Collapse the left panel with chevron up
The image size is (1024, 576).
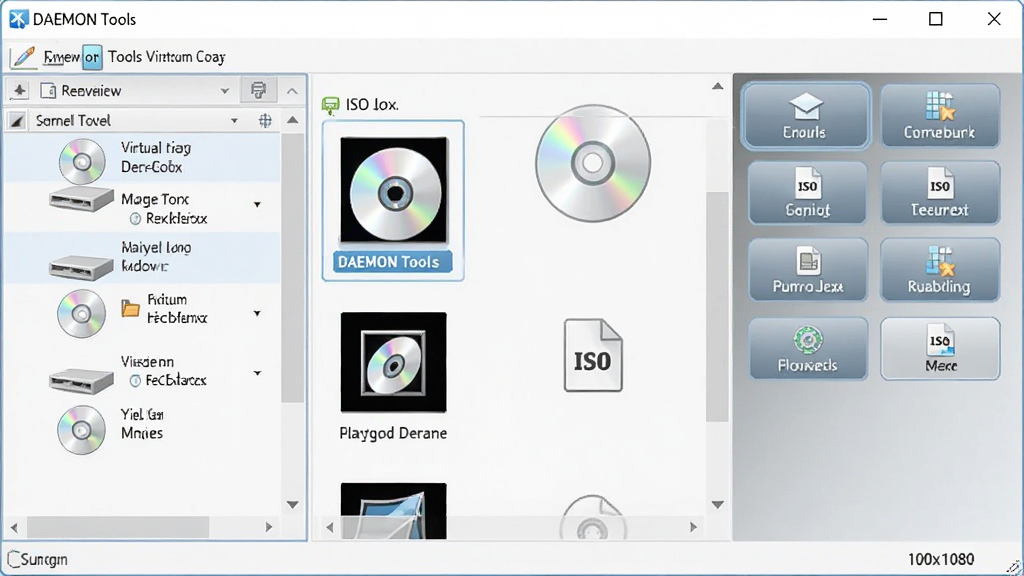click(293, 91)
